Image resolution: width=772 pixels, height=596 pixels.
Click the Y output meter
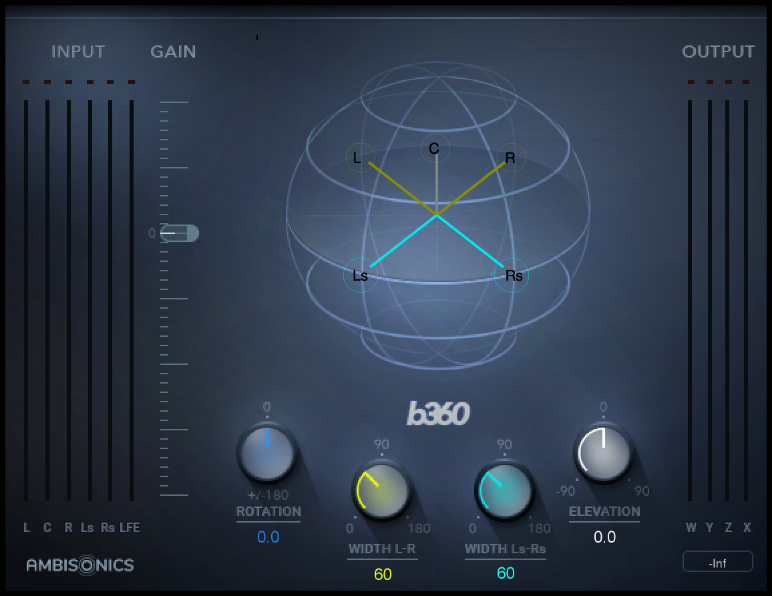pyautogui.click(x=710, y=300)
